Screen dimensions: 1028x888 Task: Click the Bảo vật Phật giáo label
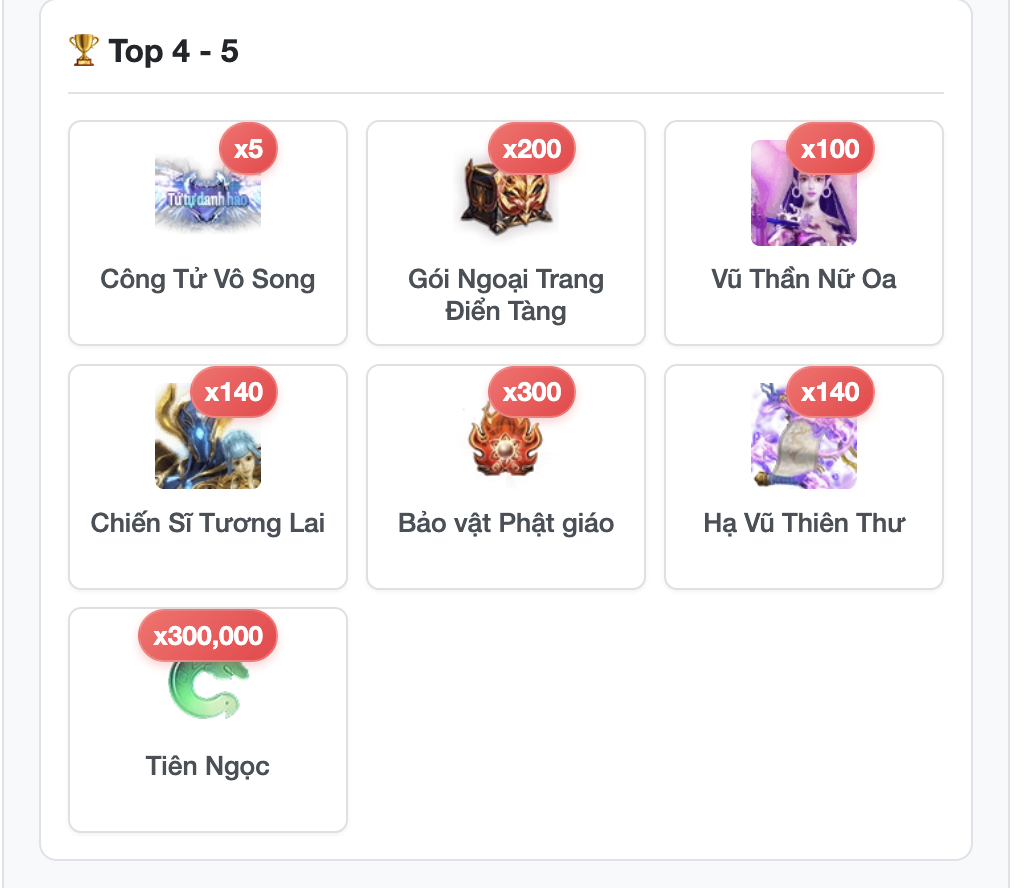505,523
